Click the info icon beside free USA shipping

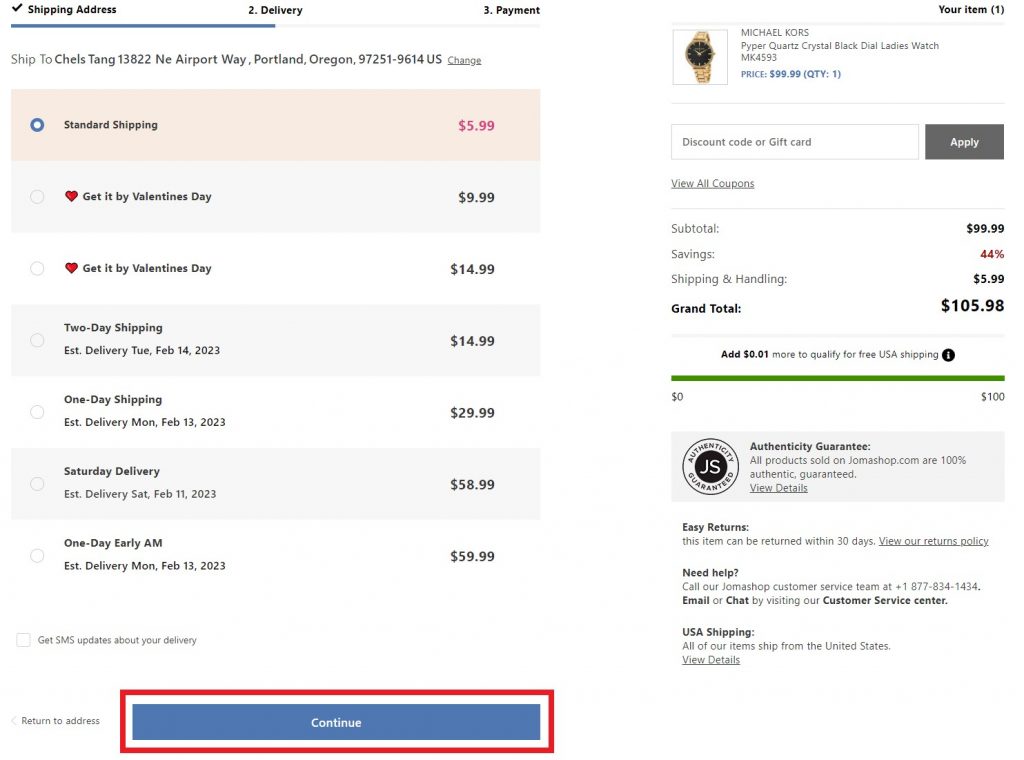click(948, 355)
